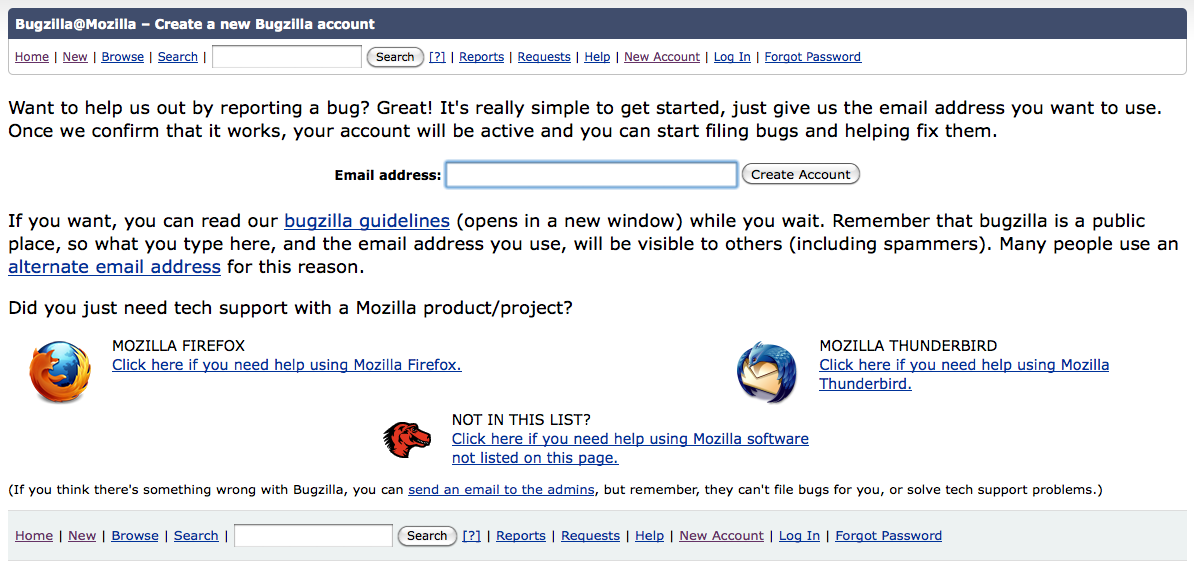Click the Mozilla Thunderbird logo icon
The width and height of the screenshot is (1194, 569).
point(767,373)
